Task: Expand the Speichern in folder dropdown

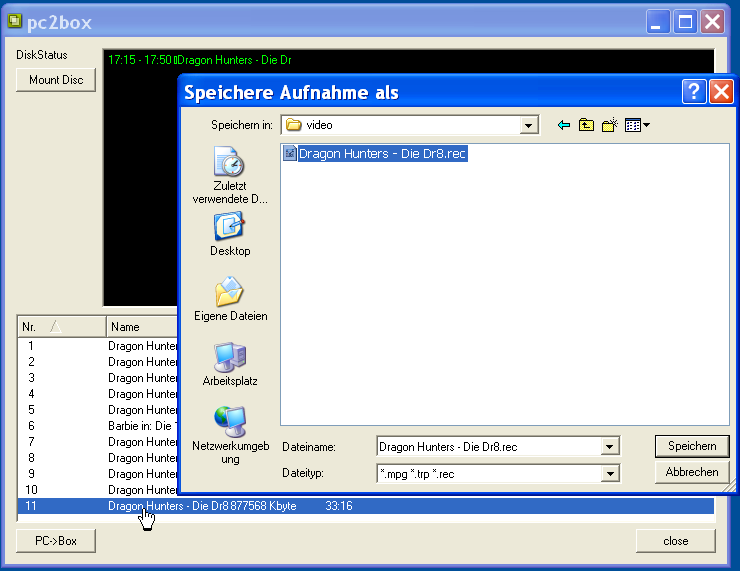Action: click(x=529, y=125)
